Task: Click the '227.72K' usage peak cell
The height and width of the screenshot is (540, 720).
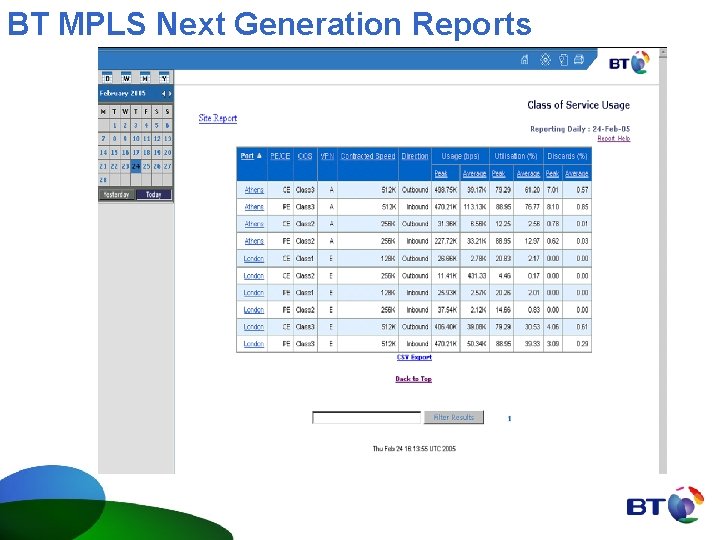Action: click(x=445, y=241)
